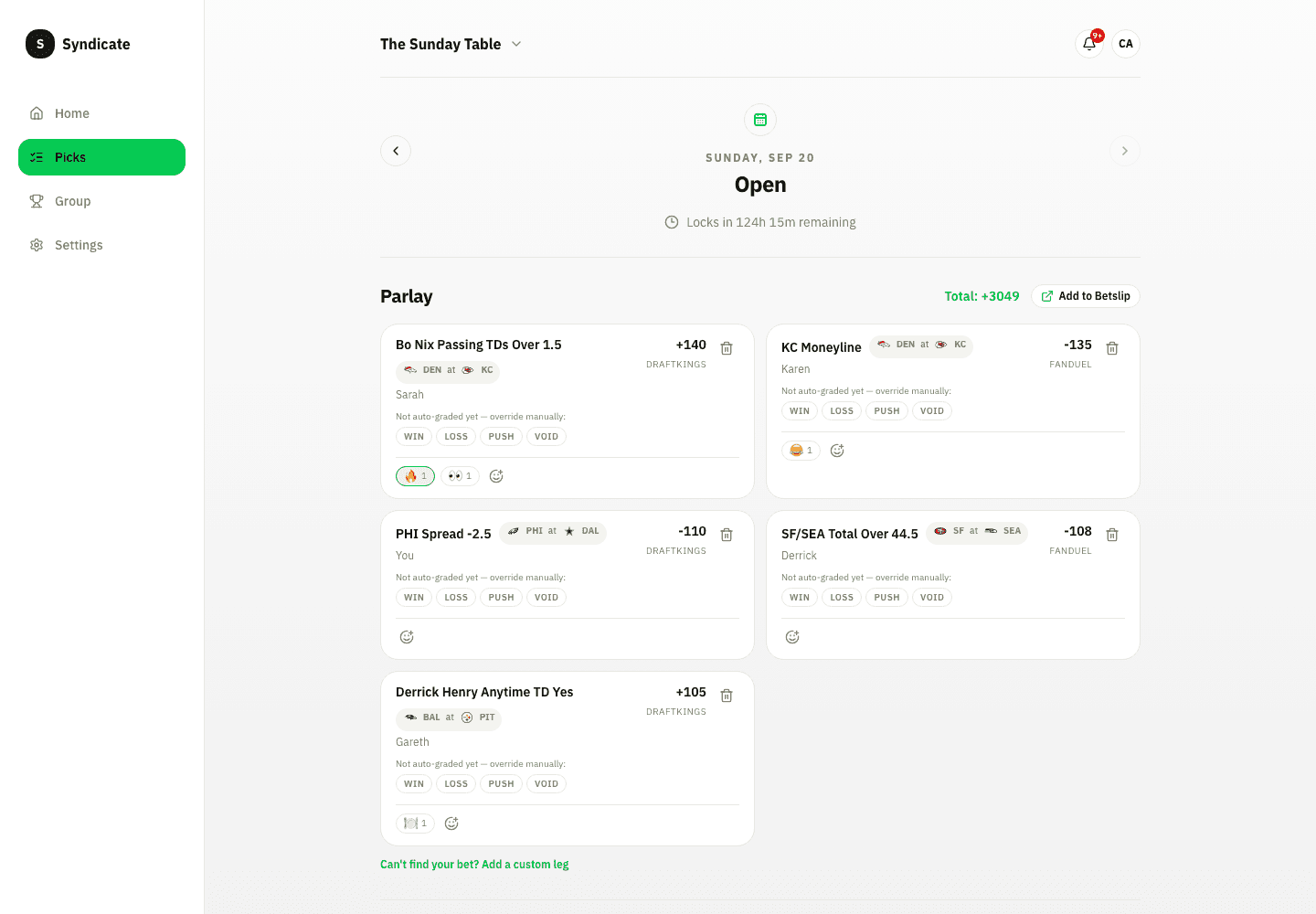Mark Bo Nix Passing TDs as WIN
The image size is (1316, 914).
tap(414, 437)
